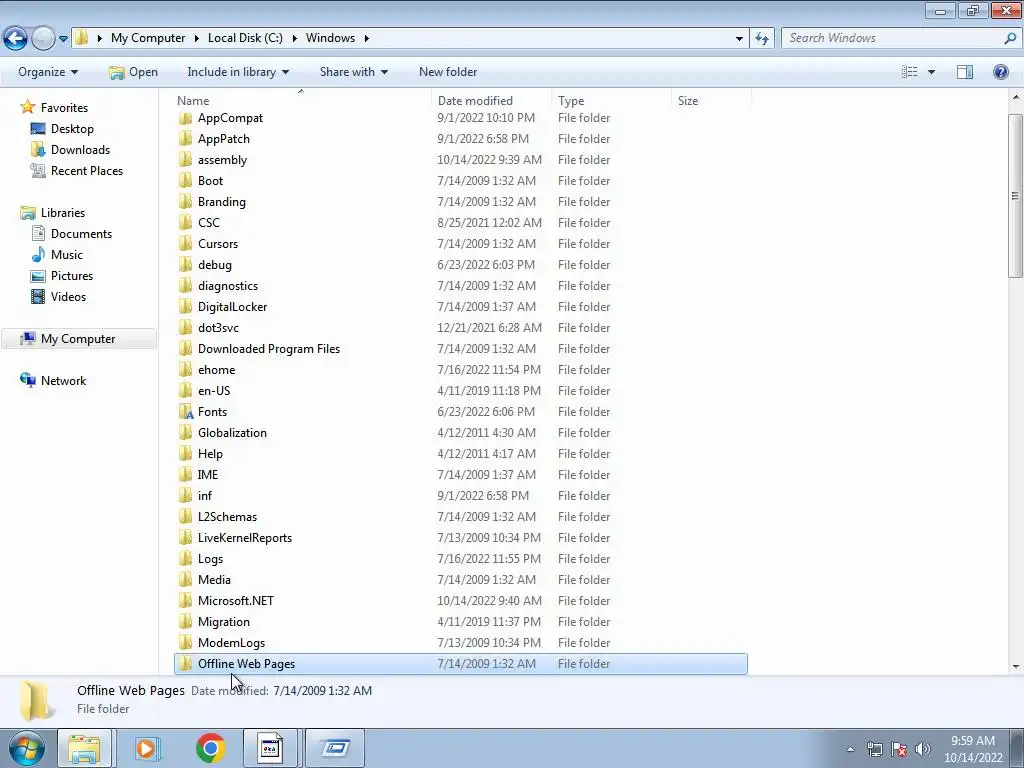This screenshot has height=768, width=1024.
Task: Change your view icon in toolbar
Action: (910, 72)
